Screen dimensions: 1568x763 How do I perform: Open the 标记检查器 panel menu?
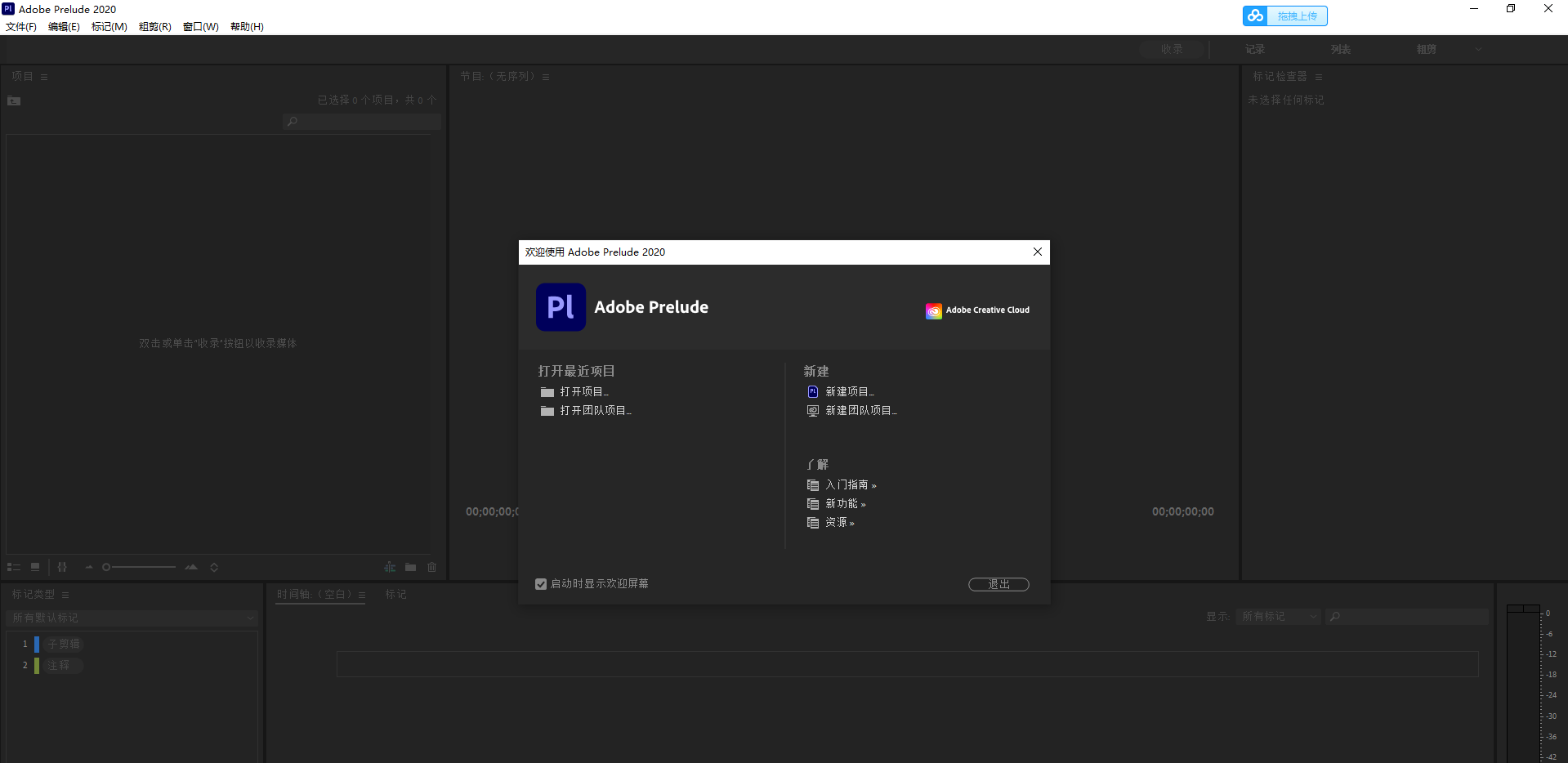tap(1319, 77)
